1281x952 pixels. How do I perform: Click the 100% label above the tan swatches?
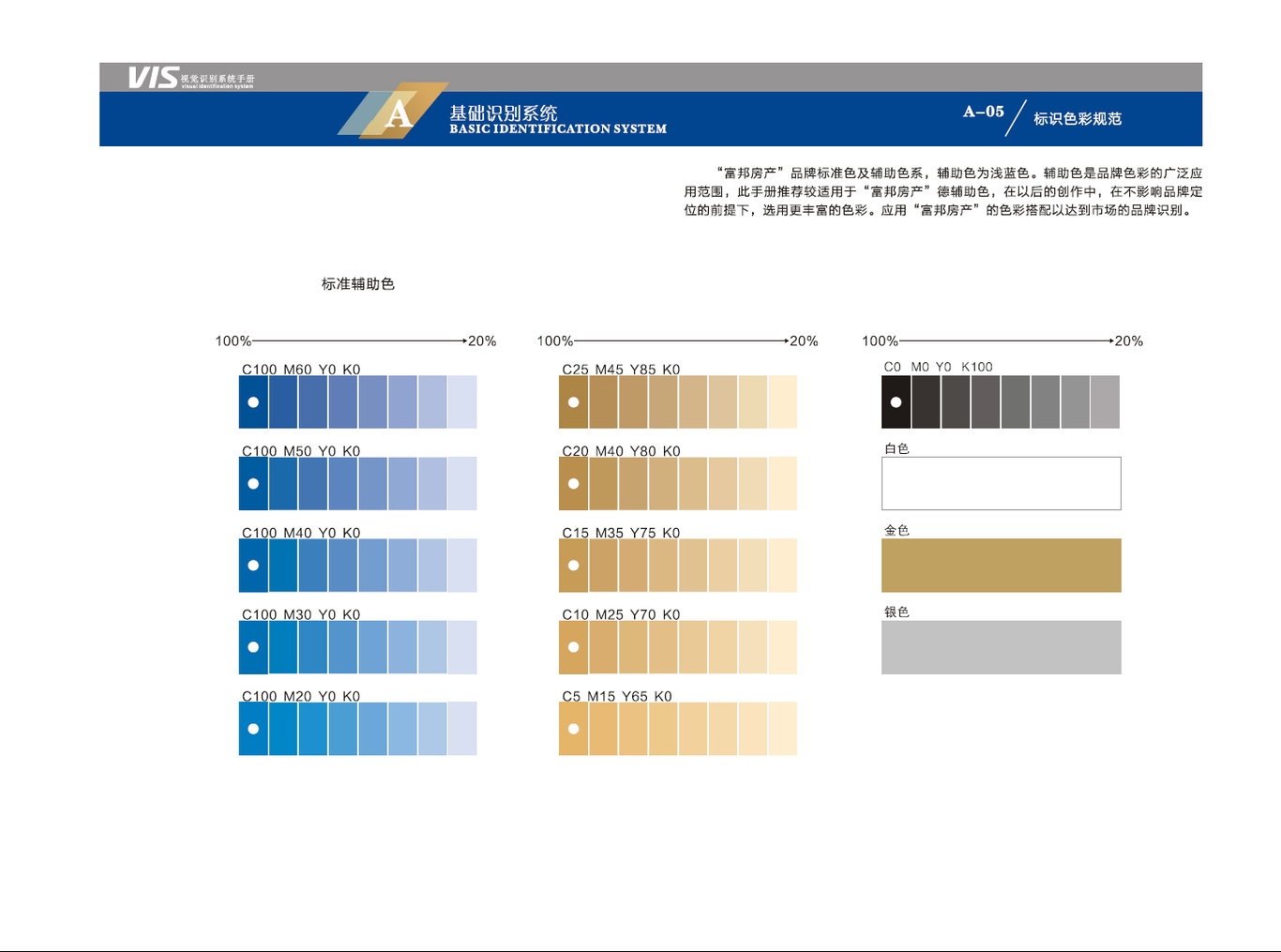555,340
